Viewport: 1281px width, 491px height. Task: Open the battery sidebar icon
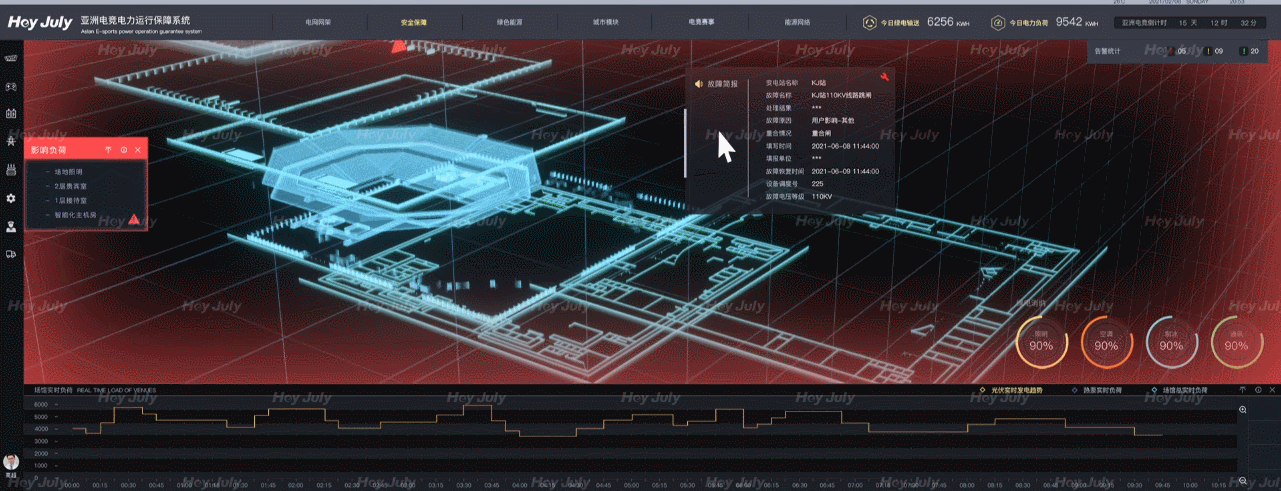click(11, 114)
